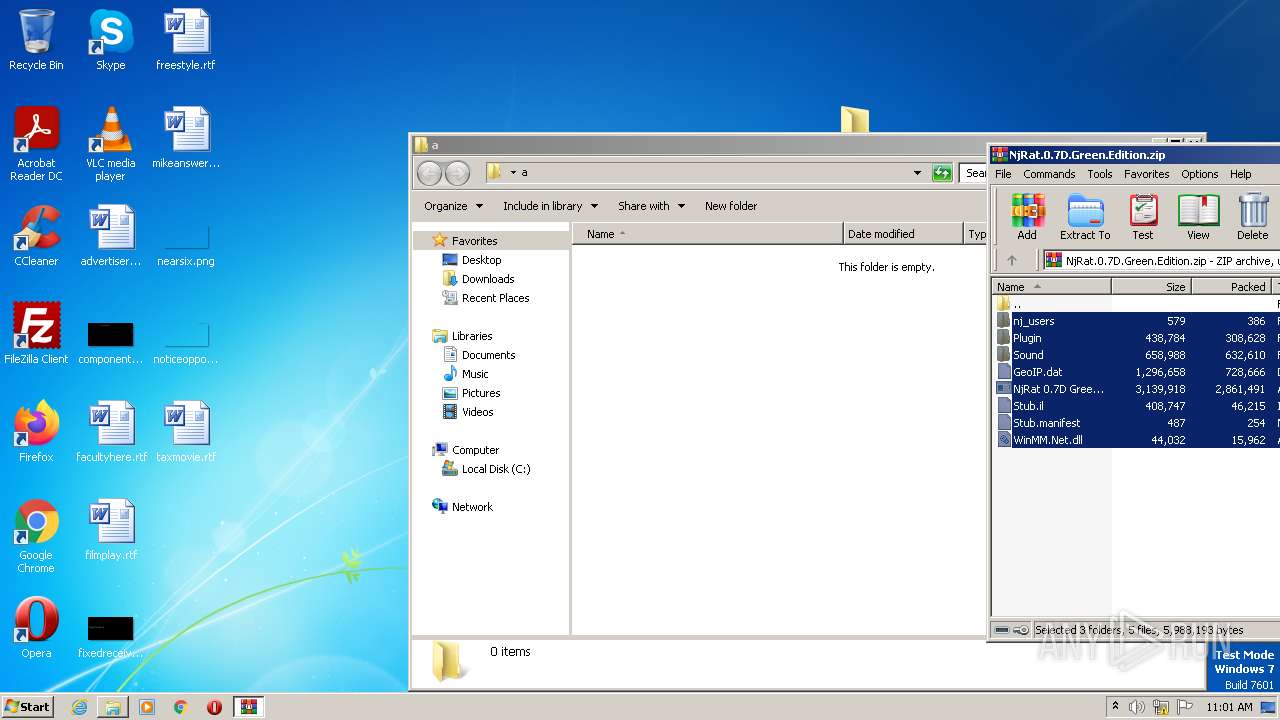Click Extract To in WinRAR toolbar
The image size is (1280, 720).
pyautogui.click(x=1085, y=217)
